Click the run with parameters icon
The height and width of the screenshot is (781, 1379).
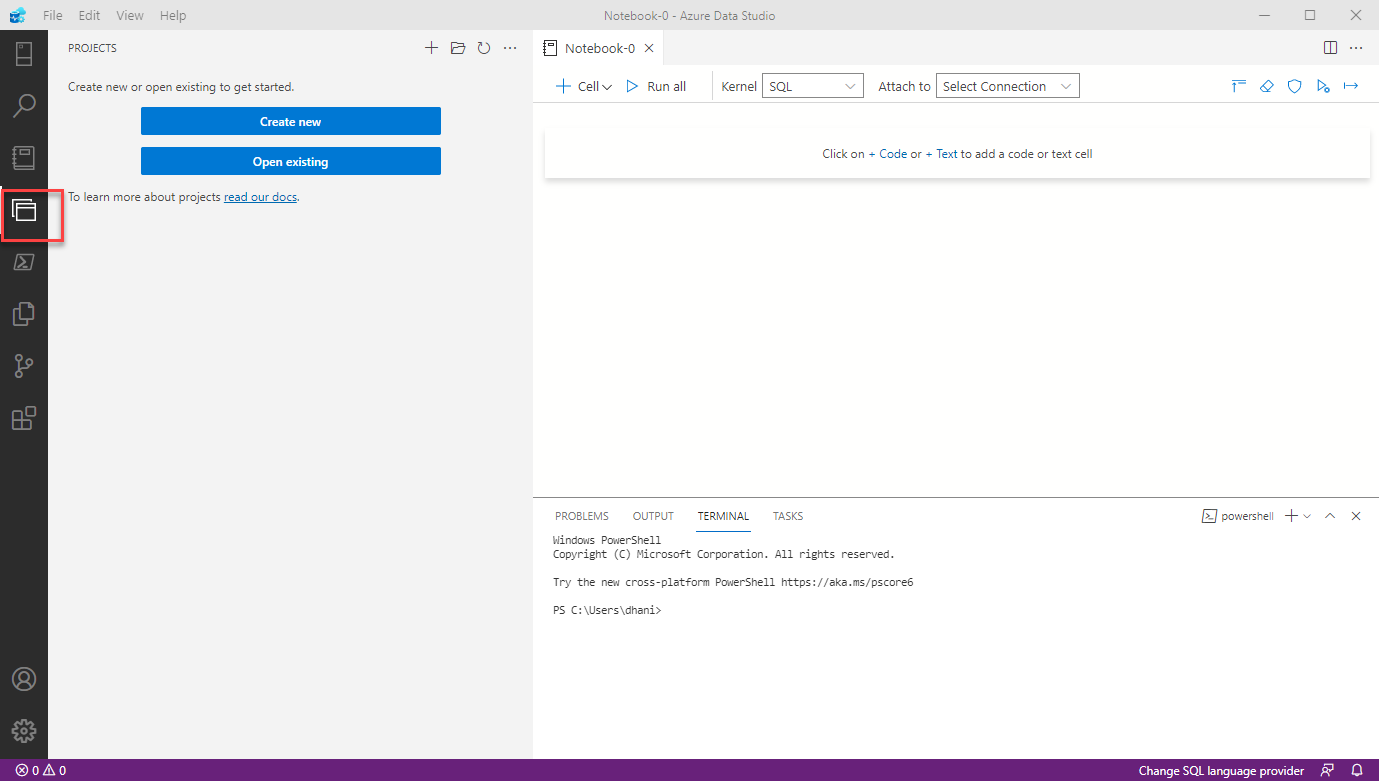click(x=1323, y=86)
